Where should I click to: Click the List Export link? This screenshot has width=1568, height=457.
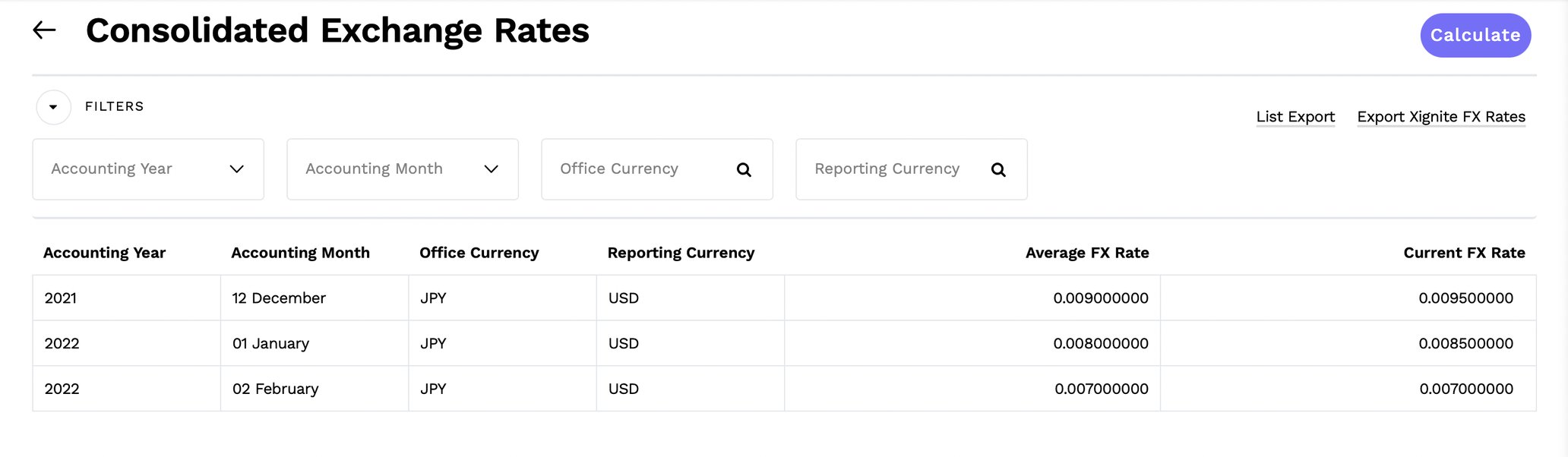tap(1295, 117)
